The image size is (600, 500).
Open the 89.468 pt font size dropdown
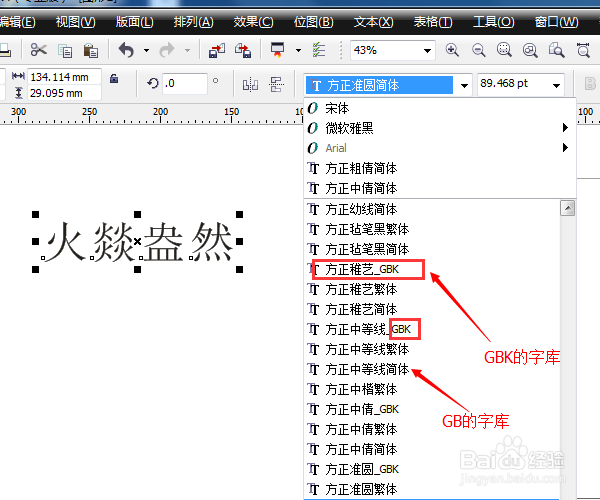coord(556,85)
